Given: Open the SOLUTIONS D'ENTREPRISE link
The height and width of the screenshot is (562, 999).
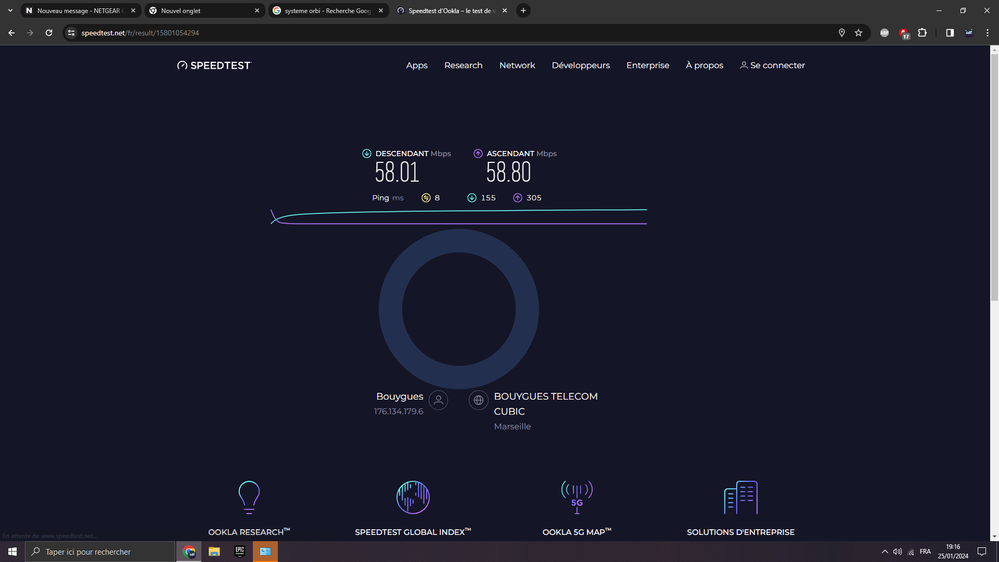Looking at the screenshot, I should pyautogui.click(x=740, y=532).
